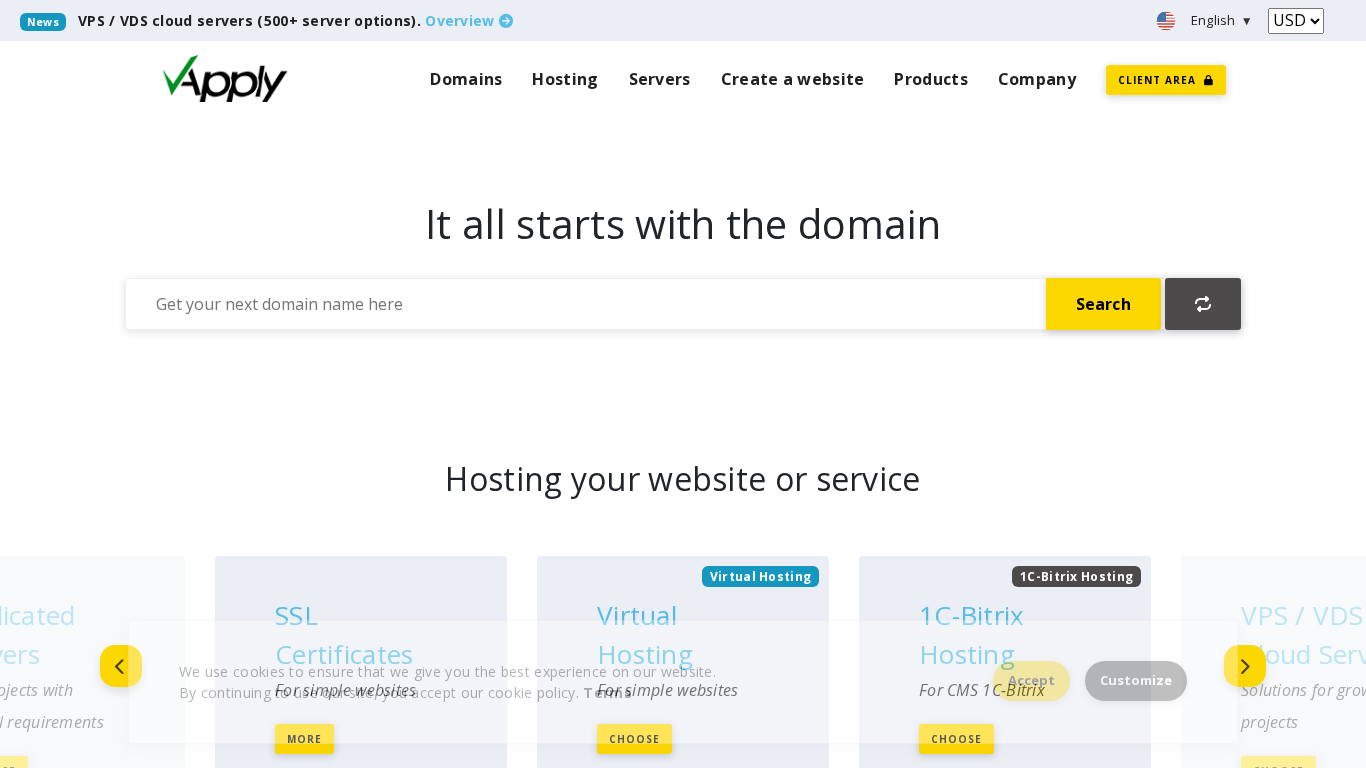
Task: Open the English language dropdown
Action: coord(1221,21)
